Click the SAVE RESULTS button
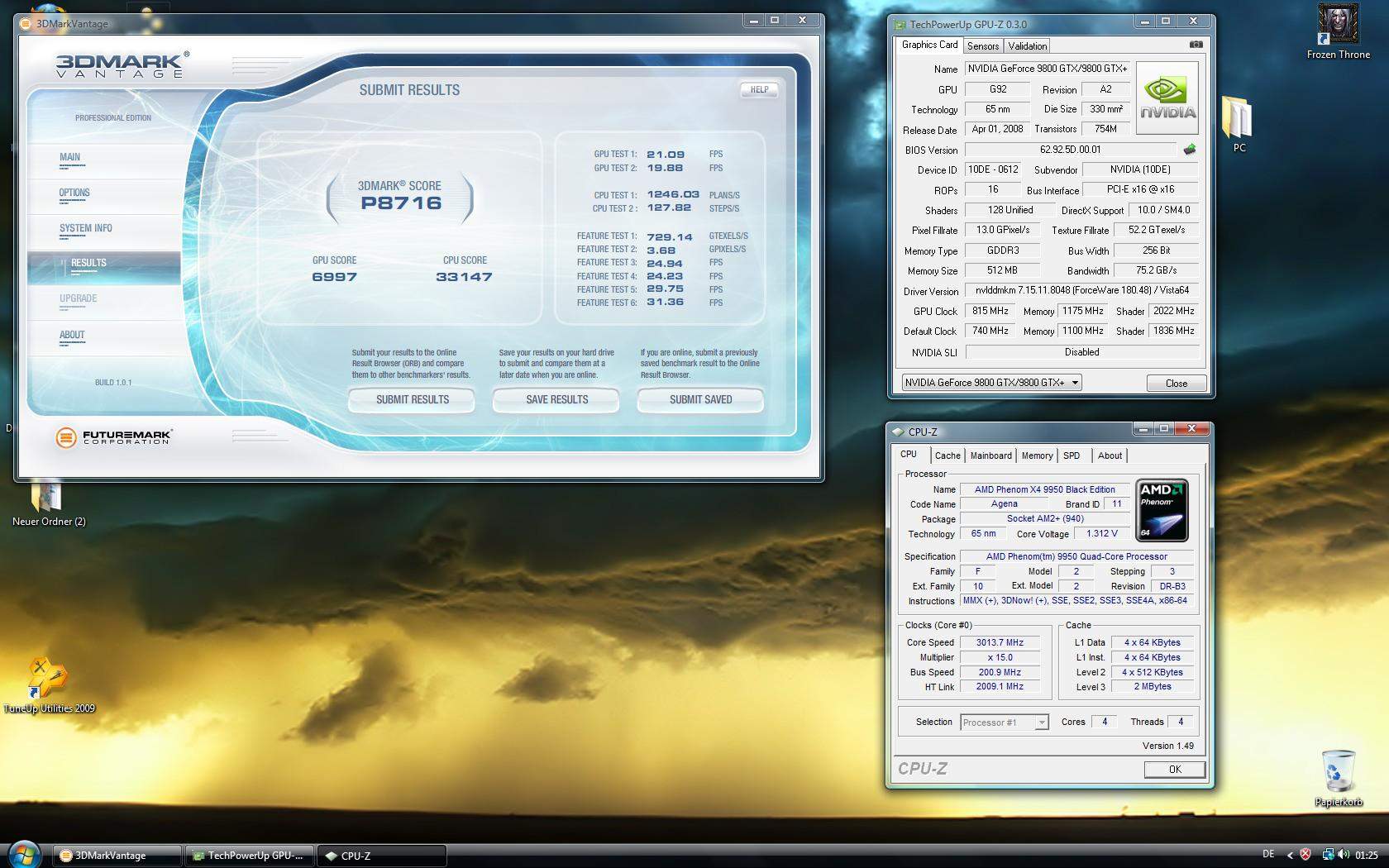 [556, 400]
